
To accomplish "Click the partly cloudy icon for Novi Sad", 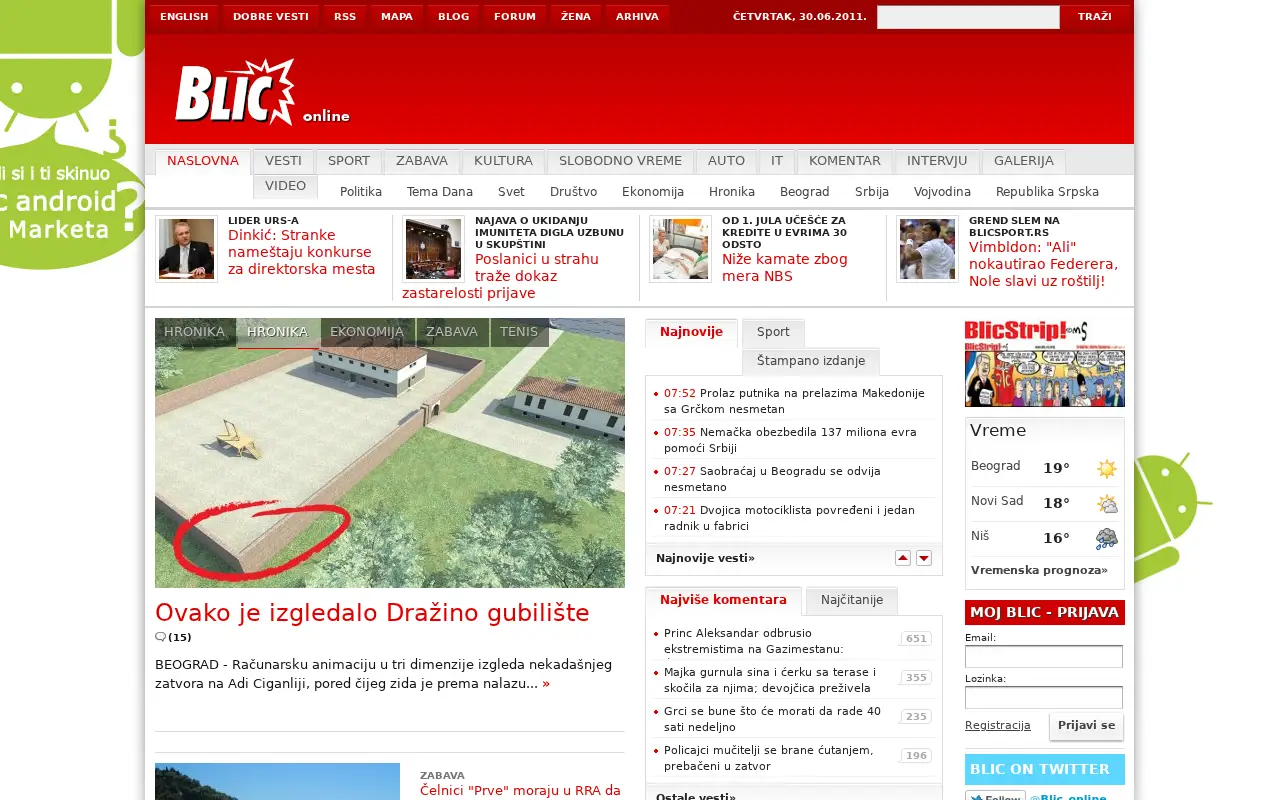I will click(x=1106, y=504).
